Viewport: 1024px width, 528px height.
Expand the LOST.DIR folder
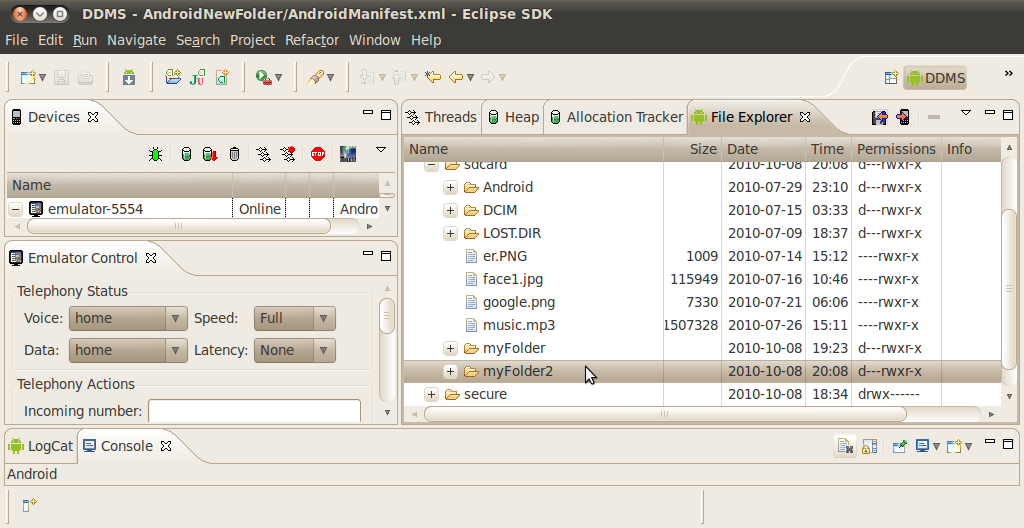[450, 233]
